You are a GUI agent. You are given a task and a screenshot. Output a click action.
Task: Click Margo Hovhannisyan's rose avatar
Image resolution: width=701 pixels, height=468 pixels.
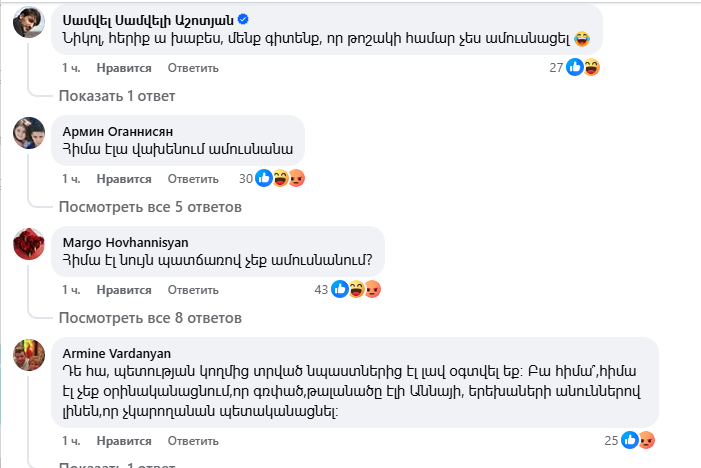28,244
